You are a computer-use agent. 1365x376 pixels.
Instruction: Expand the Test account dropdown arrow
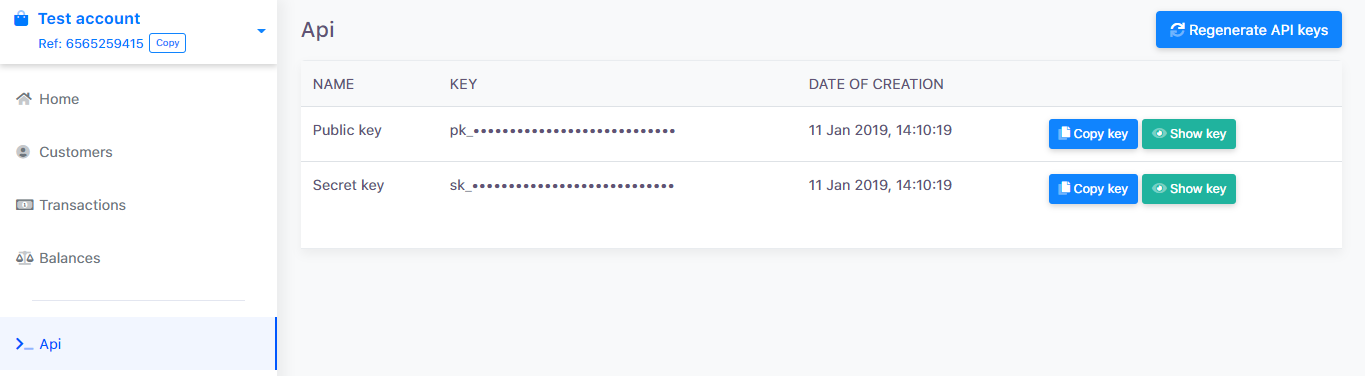pyautogui.click(x=261, y=31)
